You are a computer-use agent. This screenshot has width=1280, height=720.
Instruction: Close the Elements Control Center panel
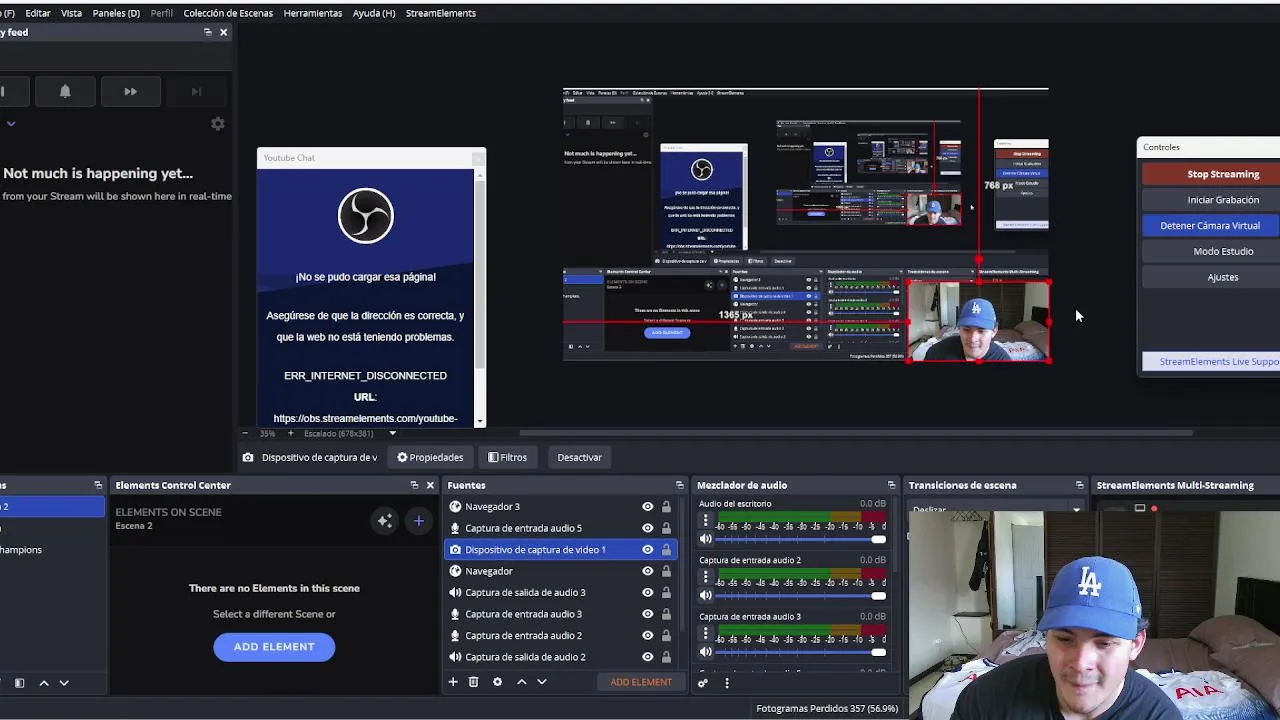pos(430,485)
